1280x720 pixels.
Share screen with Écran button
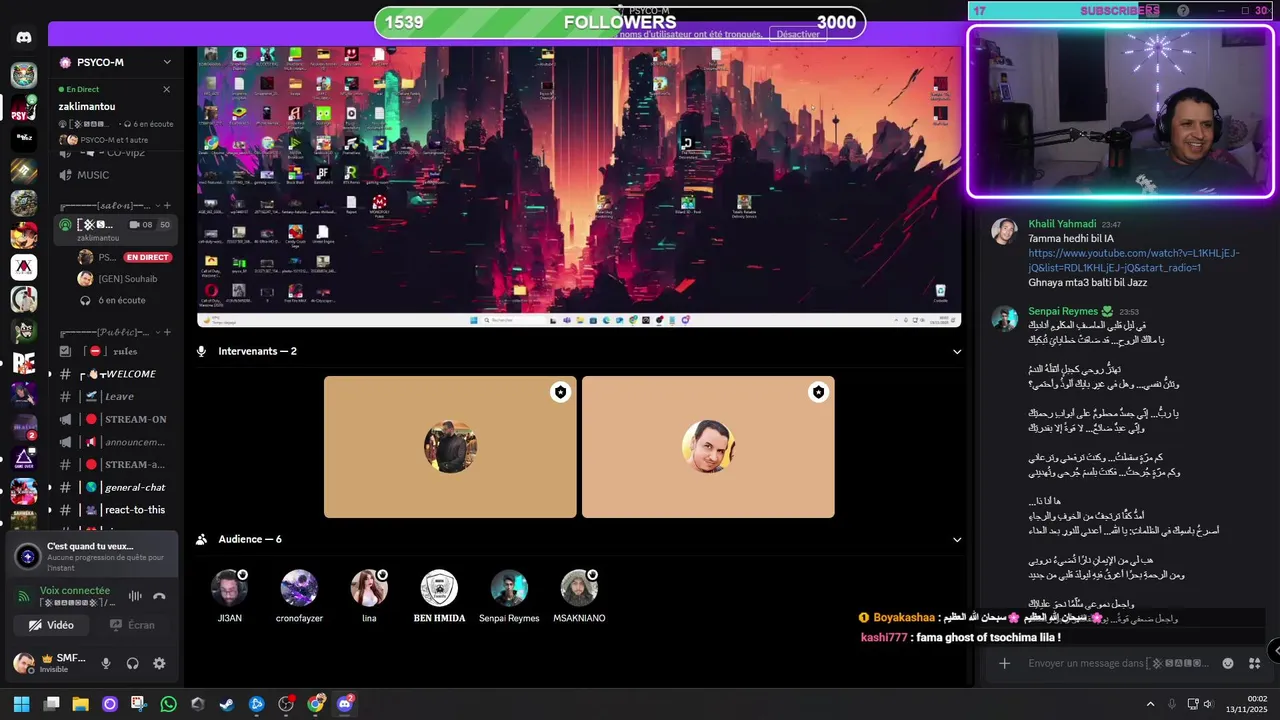pos(132,625)
